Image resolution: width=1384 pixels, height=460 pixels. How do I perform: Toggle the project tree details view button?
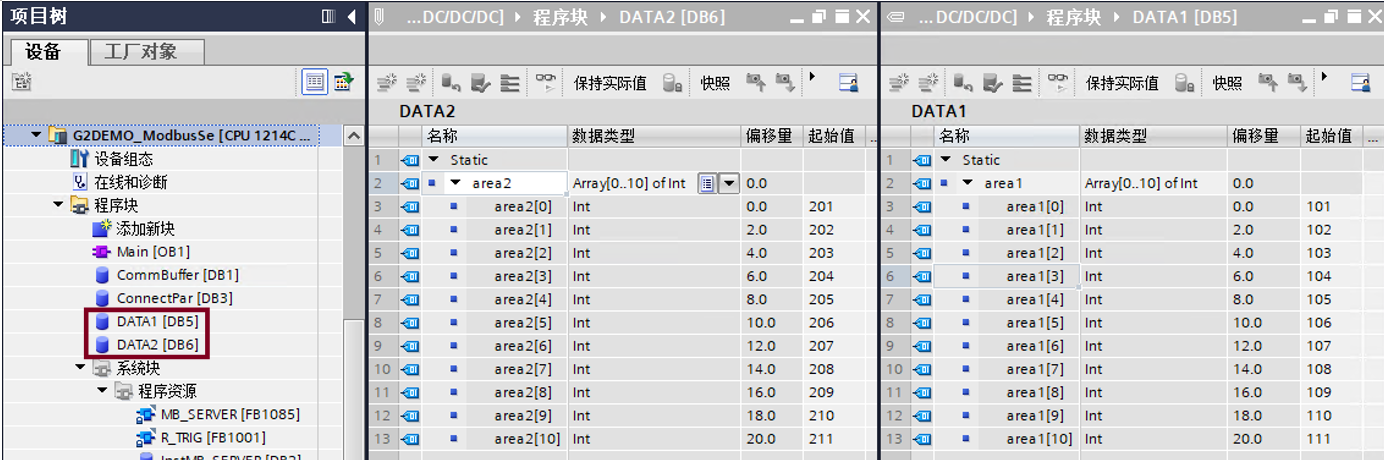315,82
